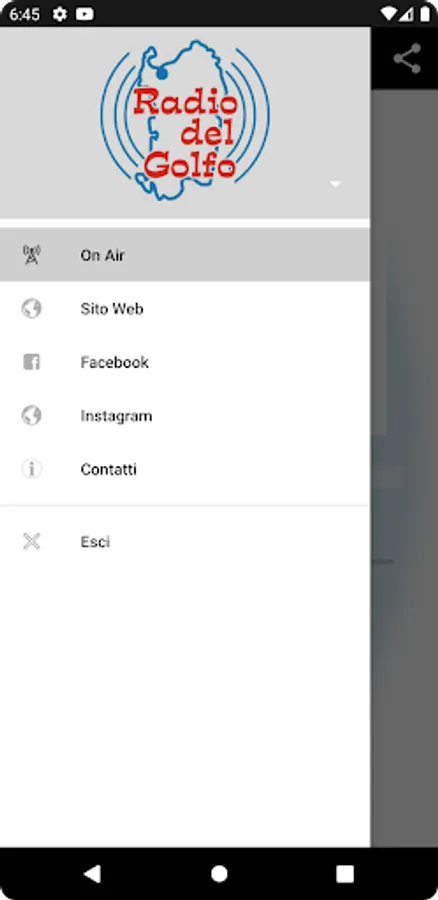This screenshot has height=900, width=438.
Task: Tap the X icon beside Esci
Action: (x=32, y=541)
